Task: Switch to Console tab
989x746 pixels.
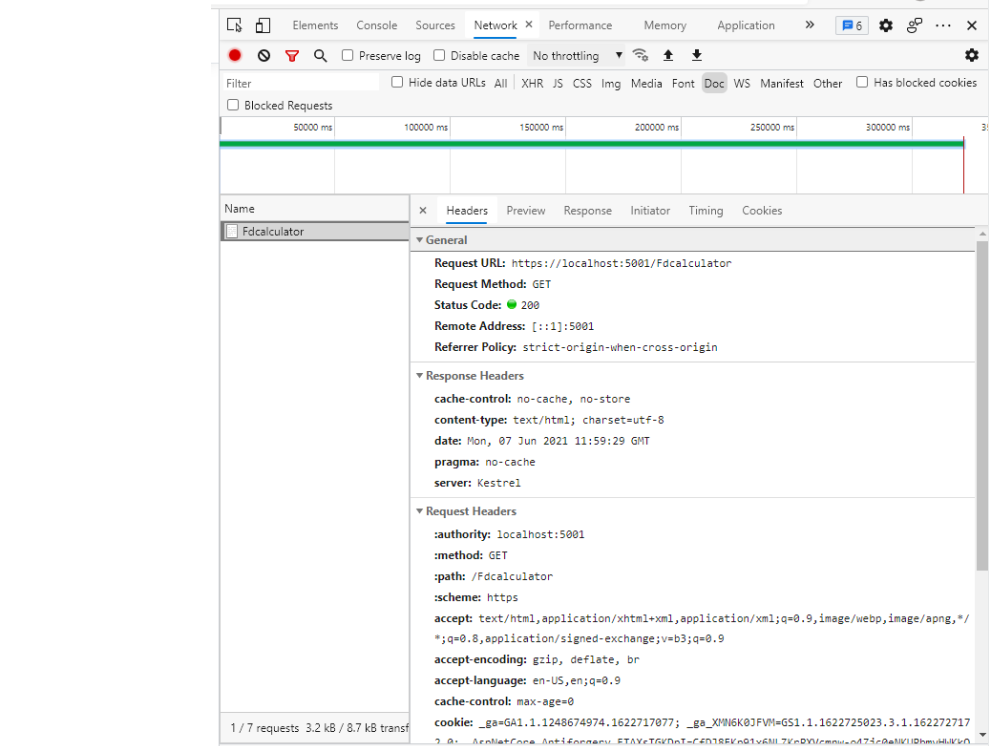Action: click(377, 25)
